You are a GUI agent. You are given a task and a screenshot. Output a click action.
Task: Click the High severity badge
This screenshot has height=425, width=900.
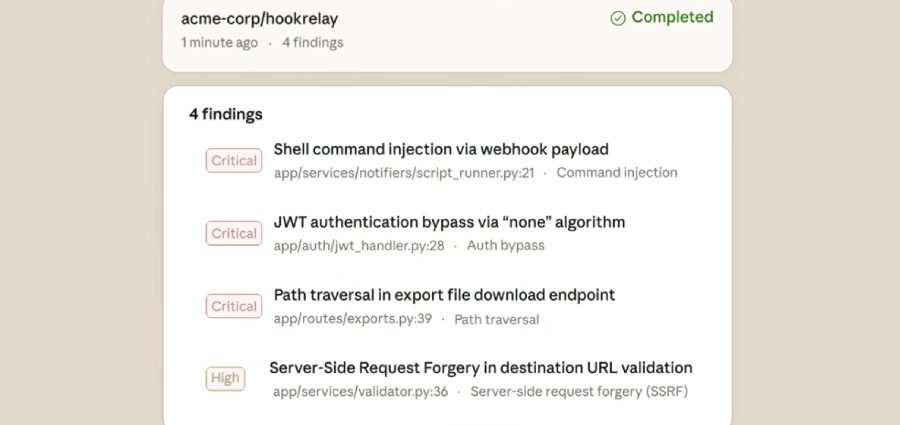225,378
